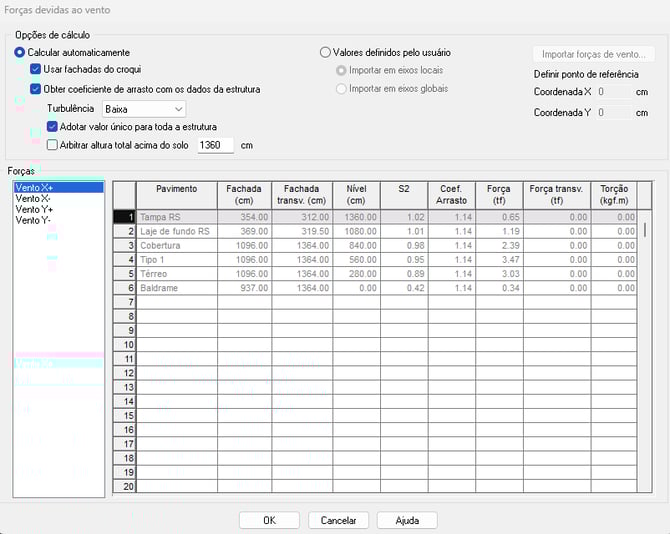Select 'Valores definidos pelo usuário' radio button

pos(325,52)
